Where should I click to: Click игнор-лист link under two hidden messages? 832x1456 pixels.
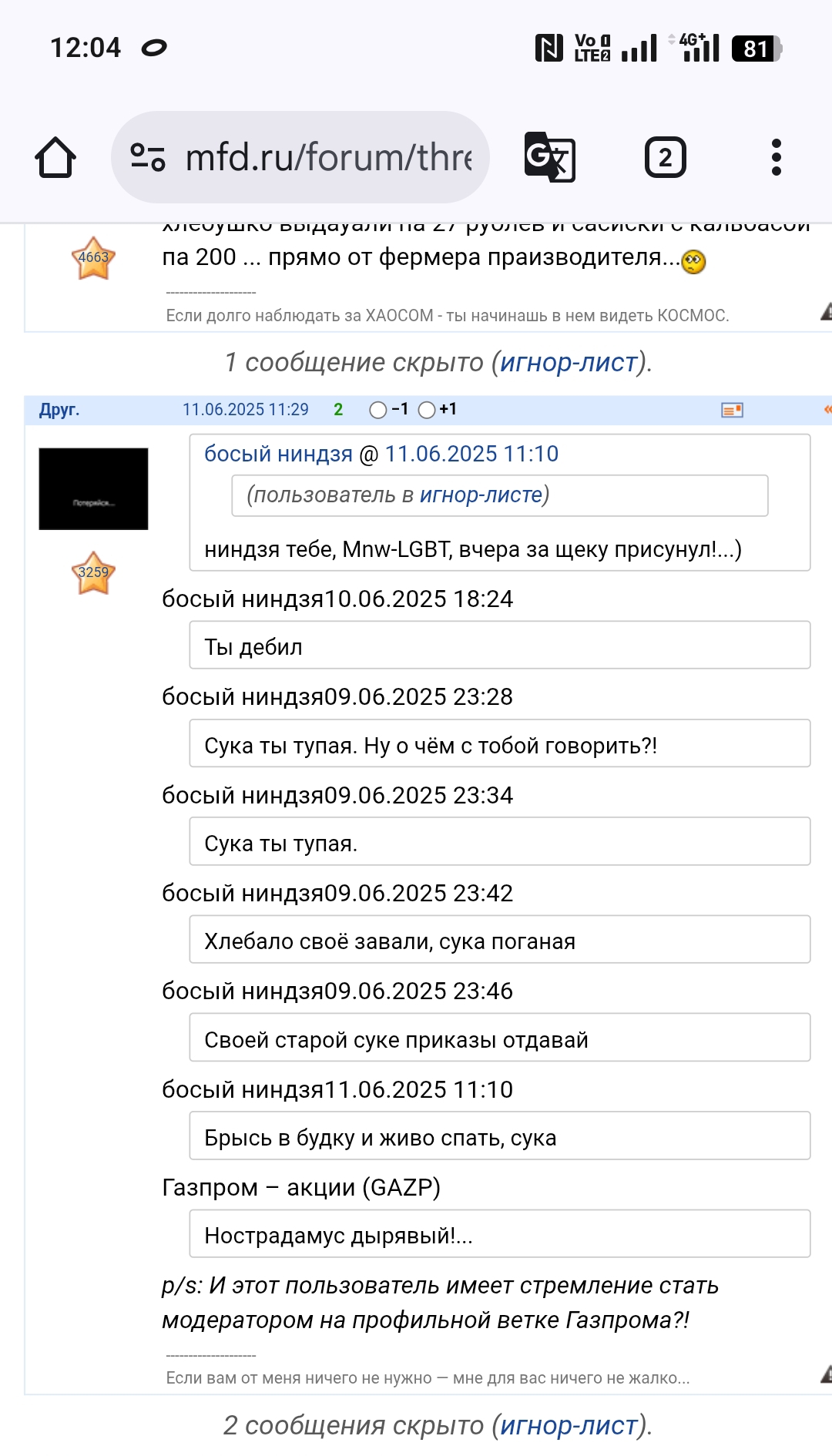(569, 1425)
